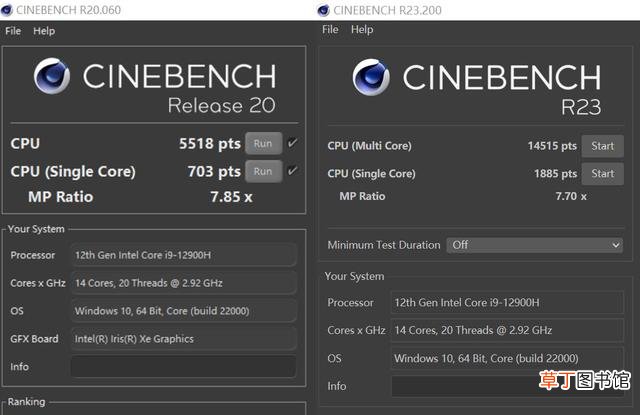Click the Cinebench Release 20 sphere logo
640x415 pixels.
point(52,76)
